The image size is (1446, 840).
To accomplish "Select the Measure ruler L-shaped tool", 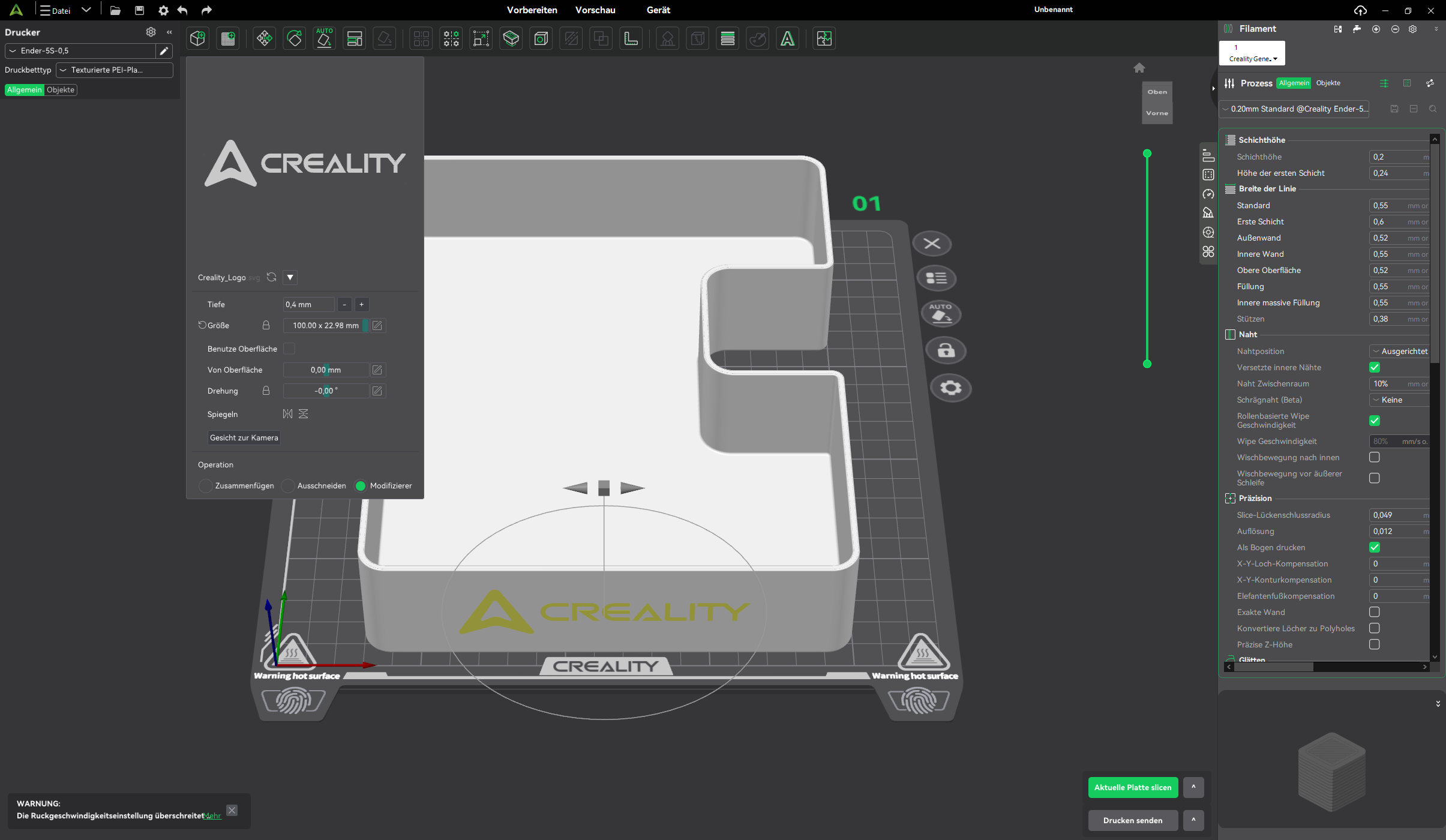I will pyautogui.click(x=631, y=39).
